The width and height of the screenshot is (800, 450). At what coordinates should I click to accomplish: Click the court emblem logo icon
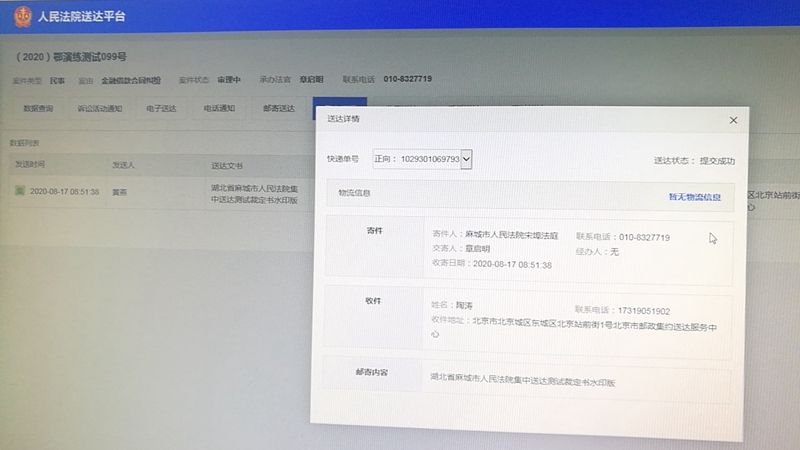coord(22,17)
